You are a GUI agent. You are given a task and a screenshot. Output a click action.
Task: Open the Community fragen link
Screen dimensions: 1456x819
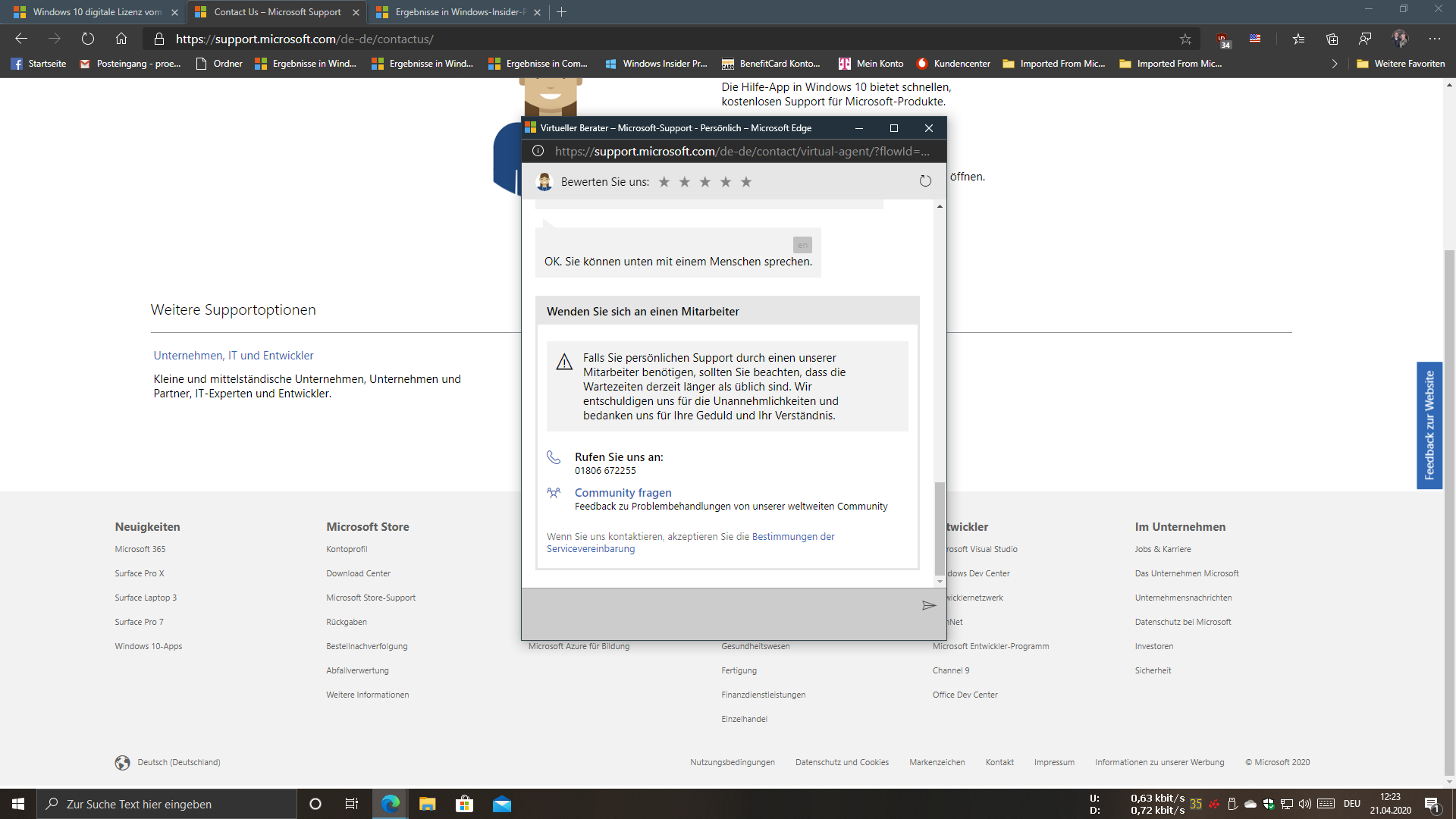(623, 493)
